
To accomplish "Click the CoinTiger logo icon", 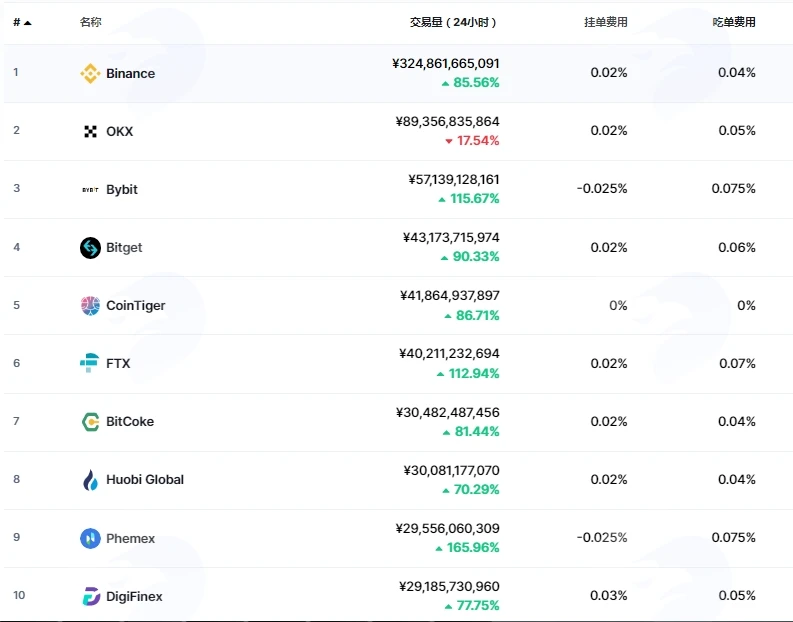I will pyautogui.click(x=90, y=305).
